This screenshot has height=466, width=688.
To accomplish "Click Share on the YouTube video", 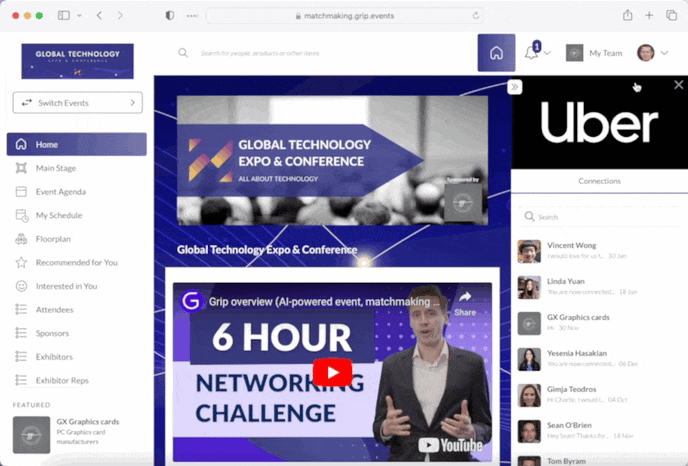I will [x=465, y=304].
